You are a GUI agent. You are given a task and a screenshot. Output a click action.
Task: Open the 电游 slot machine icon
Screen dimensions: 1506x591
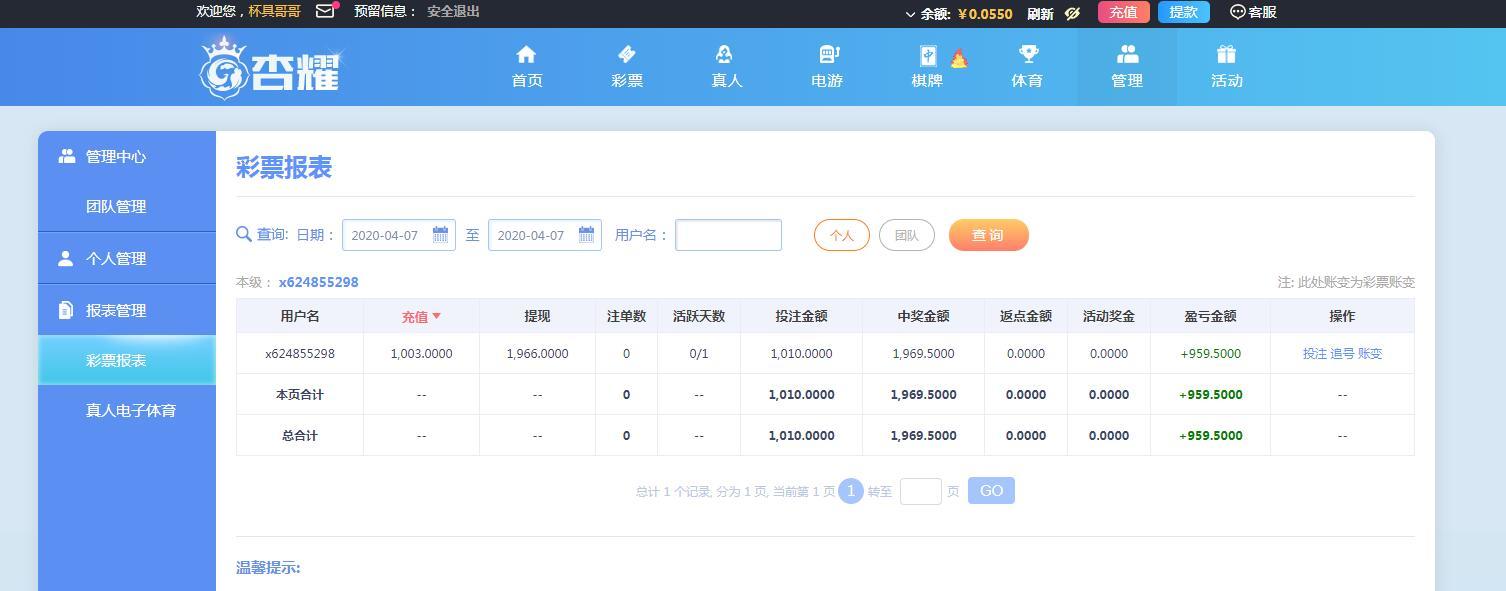pyautogui.click(x=828, y=54)
